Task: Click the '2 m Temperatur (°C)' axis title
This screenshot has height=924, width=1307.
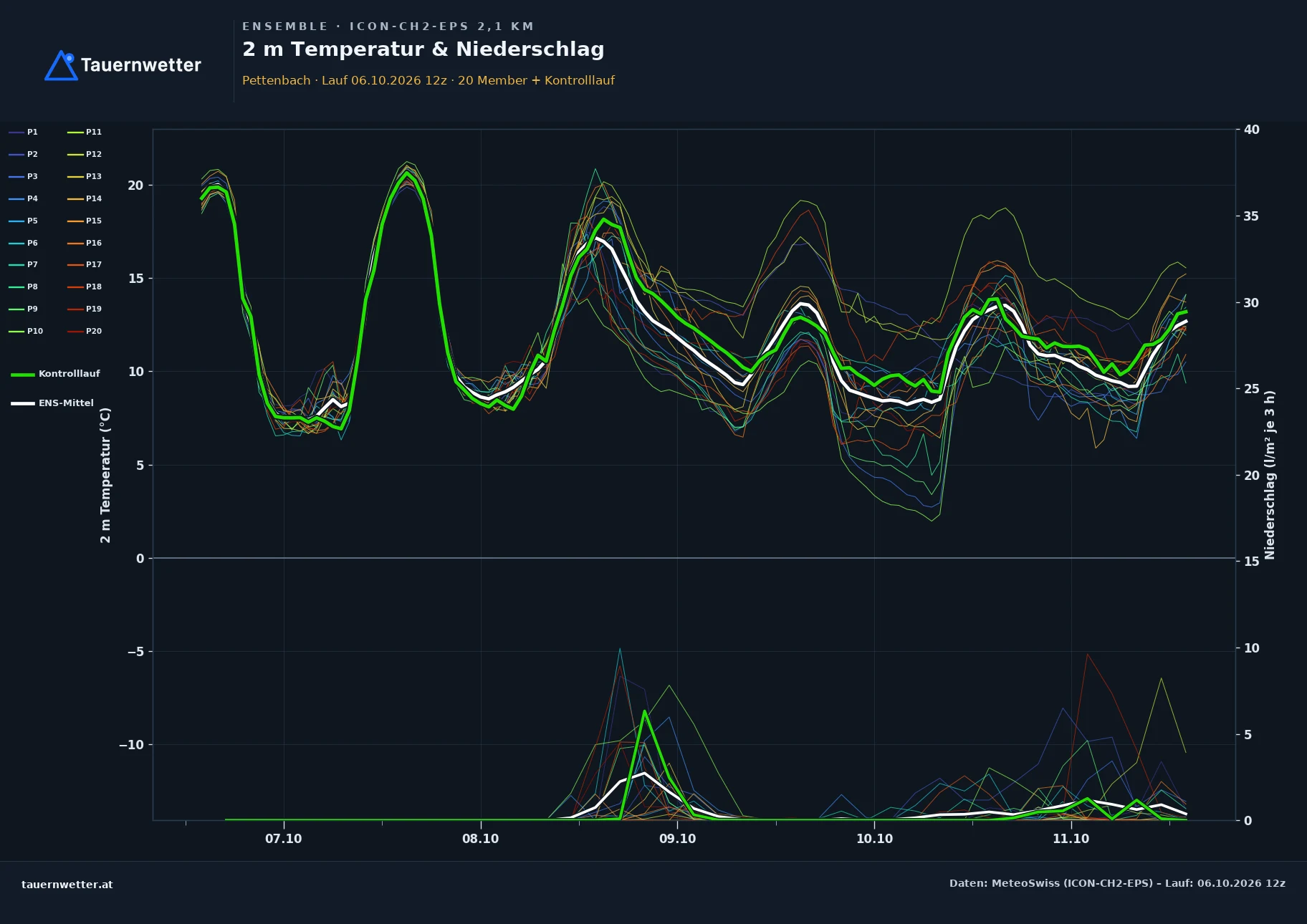Action: coord(105,476)
